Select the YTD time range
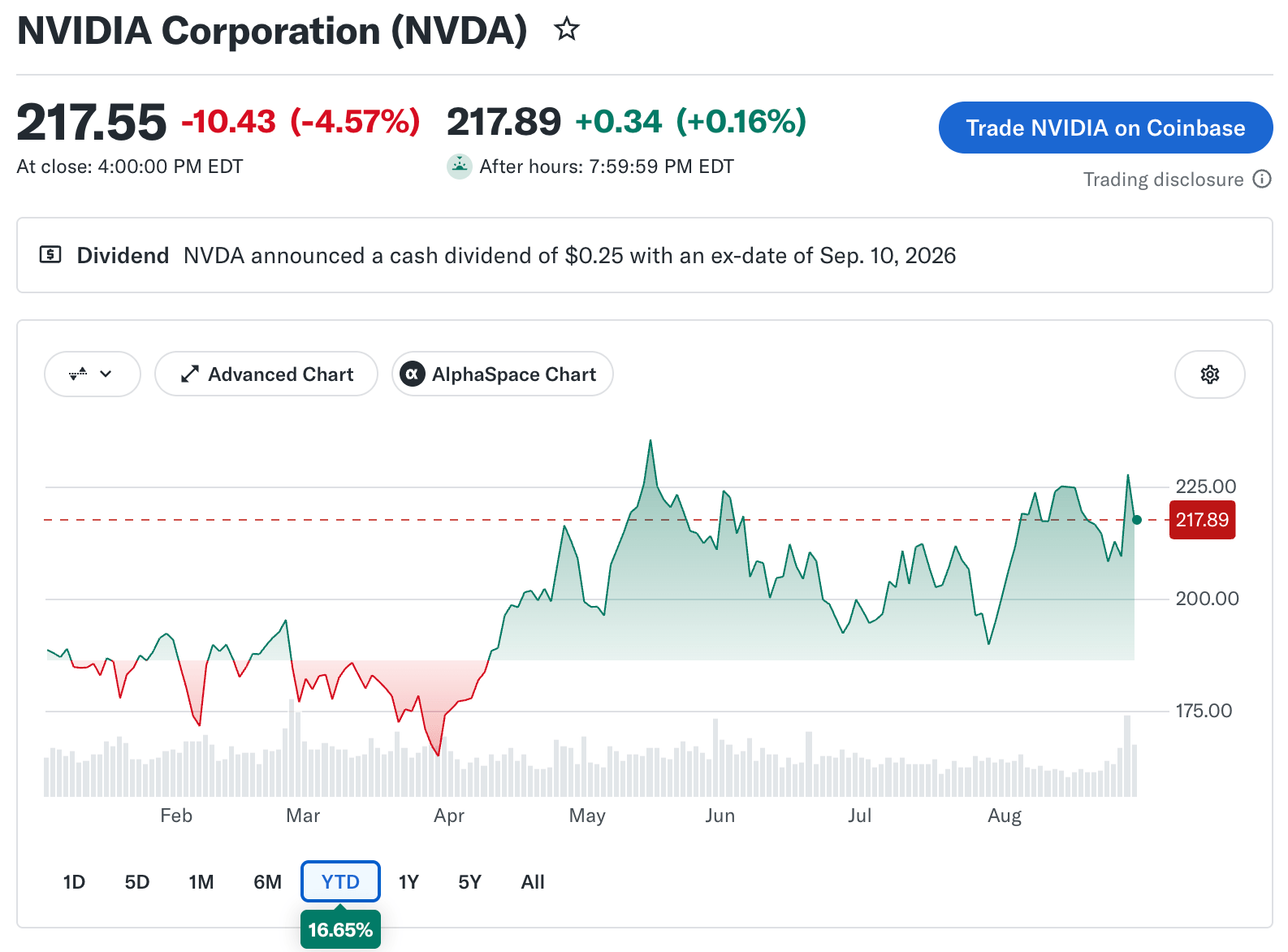This screenshot has width=1288, height=952. pos(340,882)
